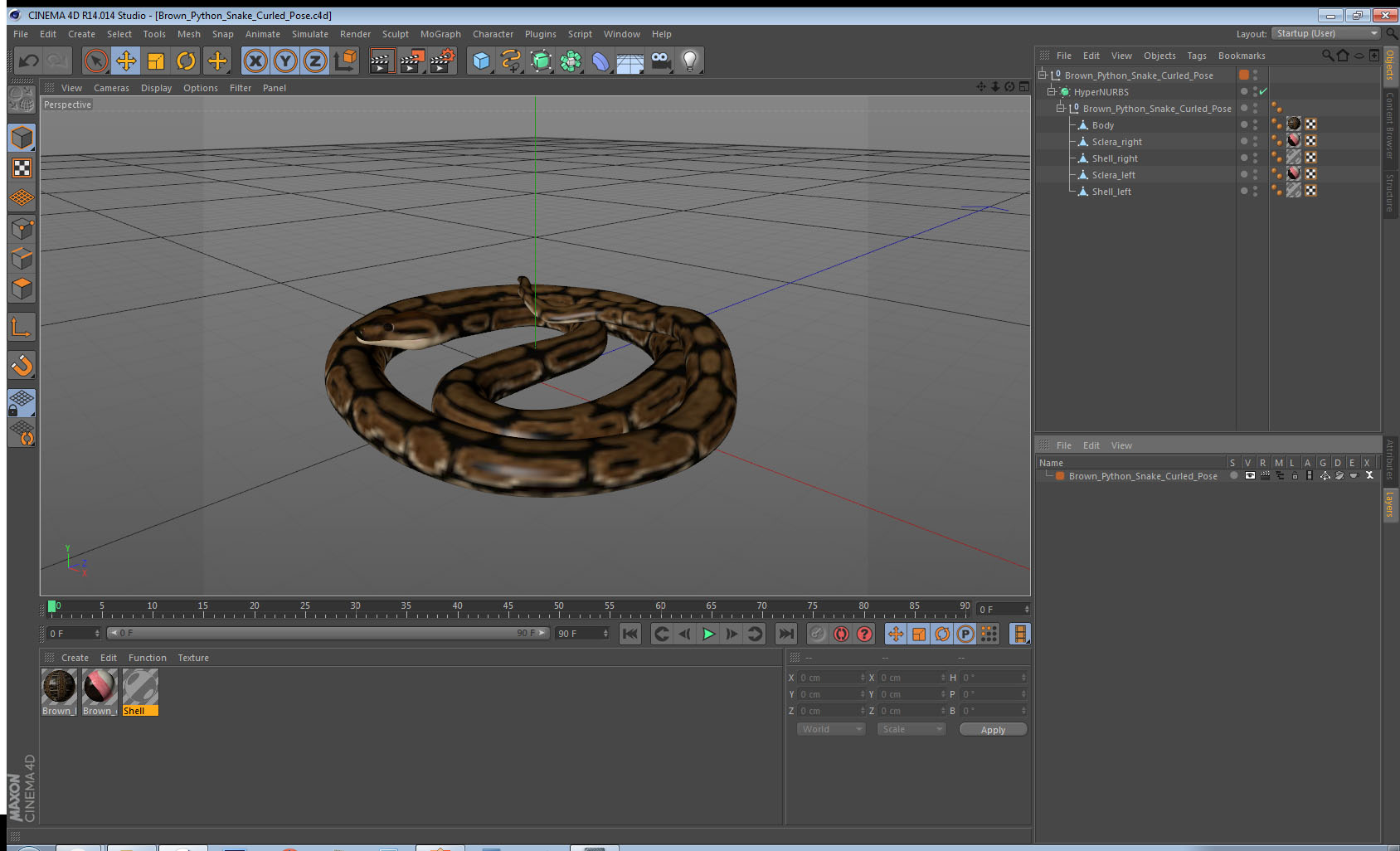Image resolution: width=1400 pixels, height=851 pixels.
Task: Select the Shell material swatch
Action: 140,692
